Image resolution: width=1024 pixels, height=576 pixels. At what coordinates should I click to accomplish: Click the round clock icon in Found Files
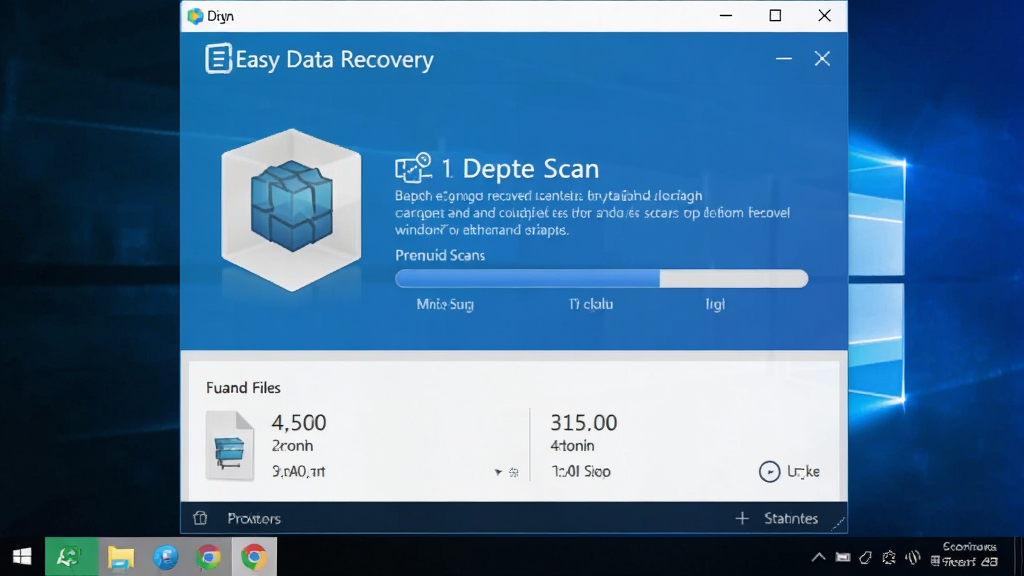coord(769,472)
